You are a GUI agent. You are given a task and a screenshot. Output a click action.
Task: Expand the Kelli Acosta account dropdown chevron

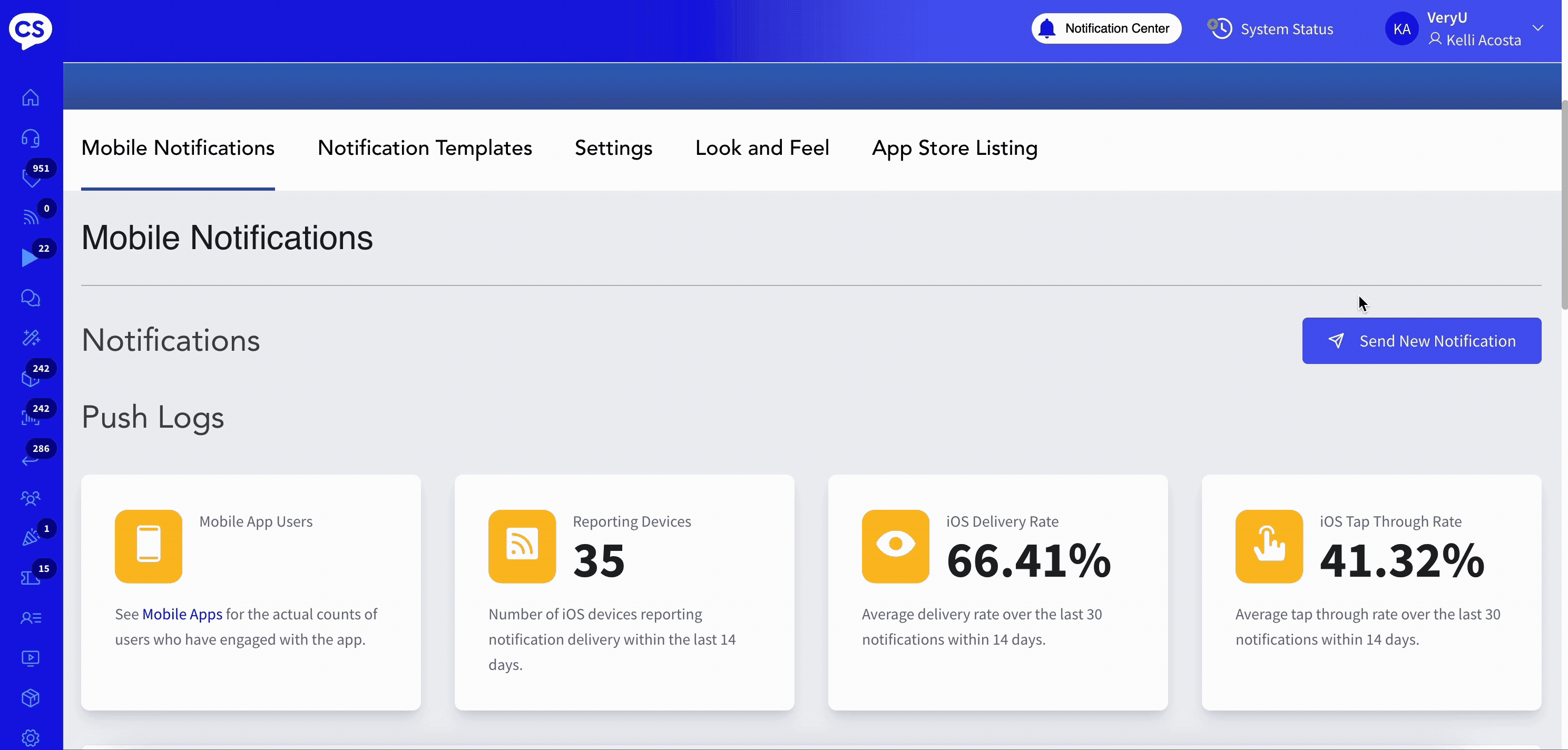click(1537, 28)
